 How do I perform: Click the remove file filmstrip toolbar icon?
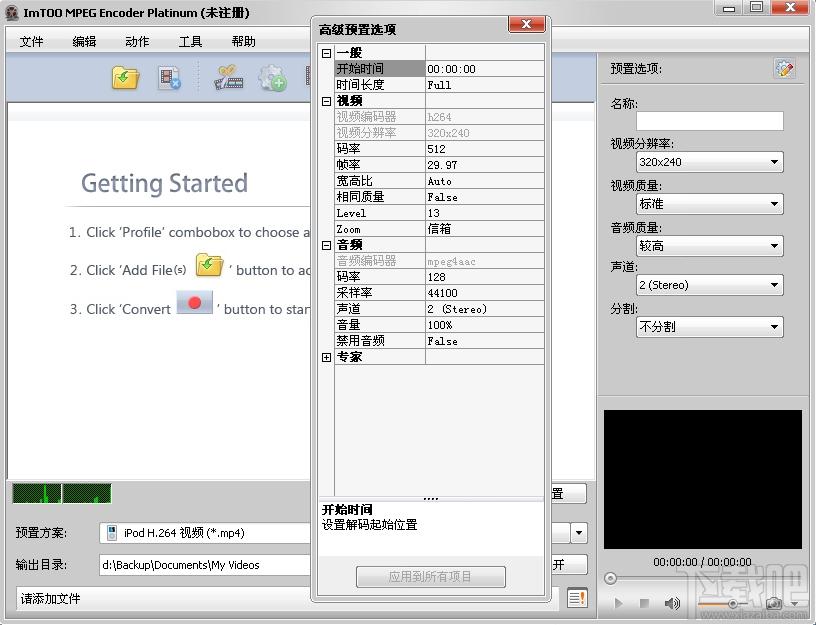(170, 79)
